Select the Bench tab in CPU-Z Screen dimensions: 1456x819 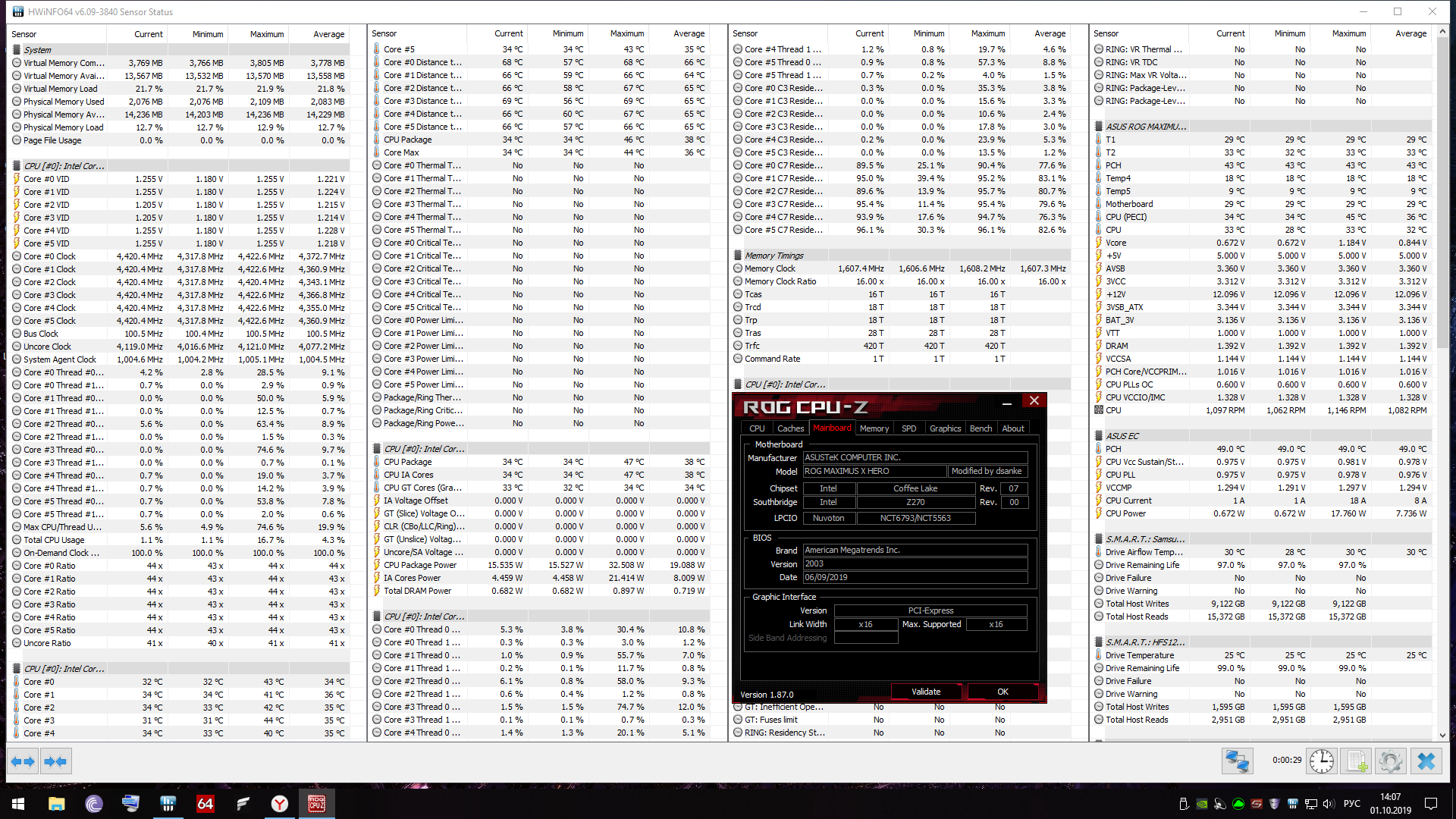click(x=981, y=428)
